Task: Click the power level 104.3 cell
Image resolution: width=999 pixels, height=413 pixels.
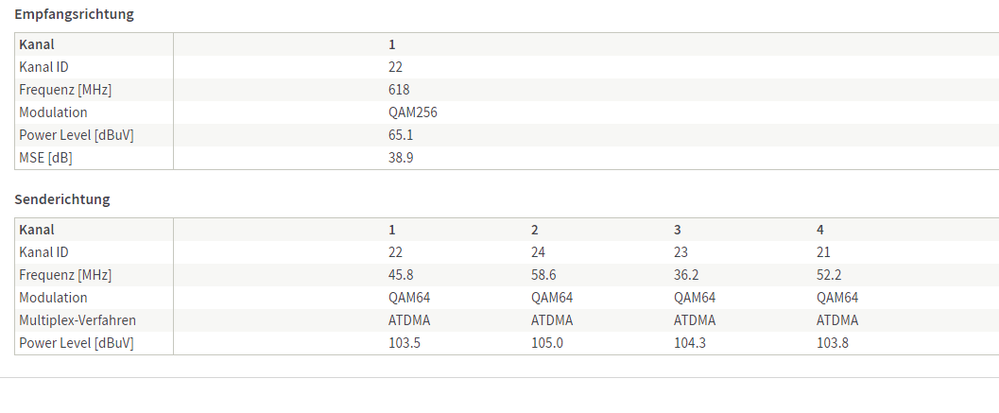Action: [690, 343]
